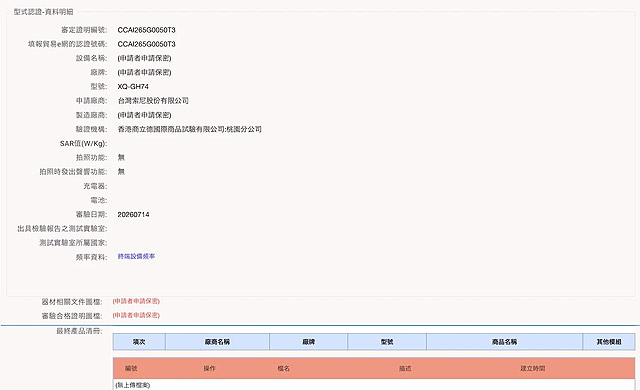Click the 申請廠商 label

(x=91, y=101)
